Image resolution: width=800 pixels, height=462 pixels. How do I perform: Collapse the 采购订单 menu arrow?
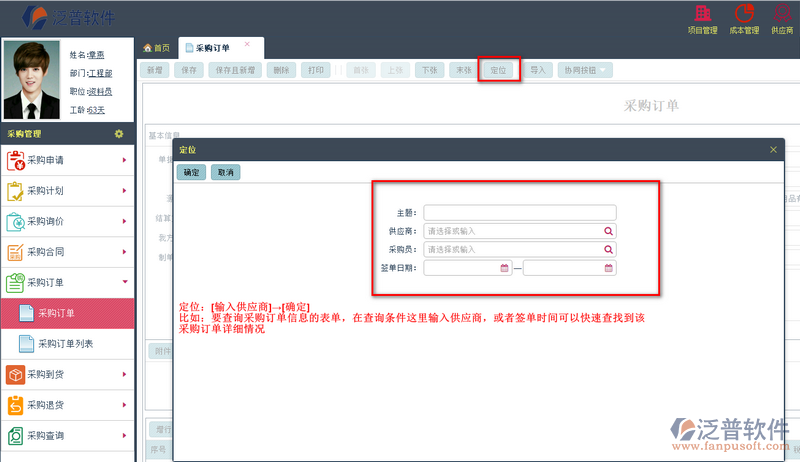click(x=124, y=282)
